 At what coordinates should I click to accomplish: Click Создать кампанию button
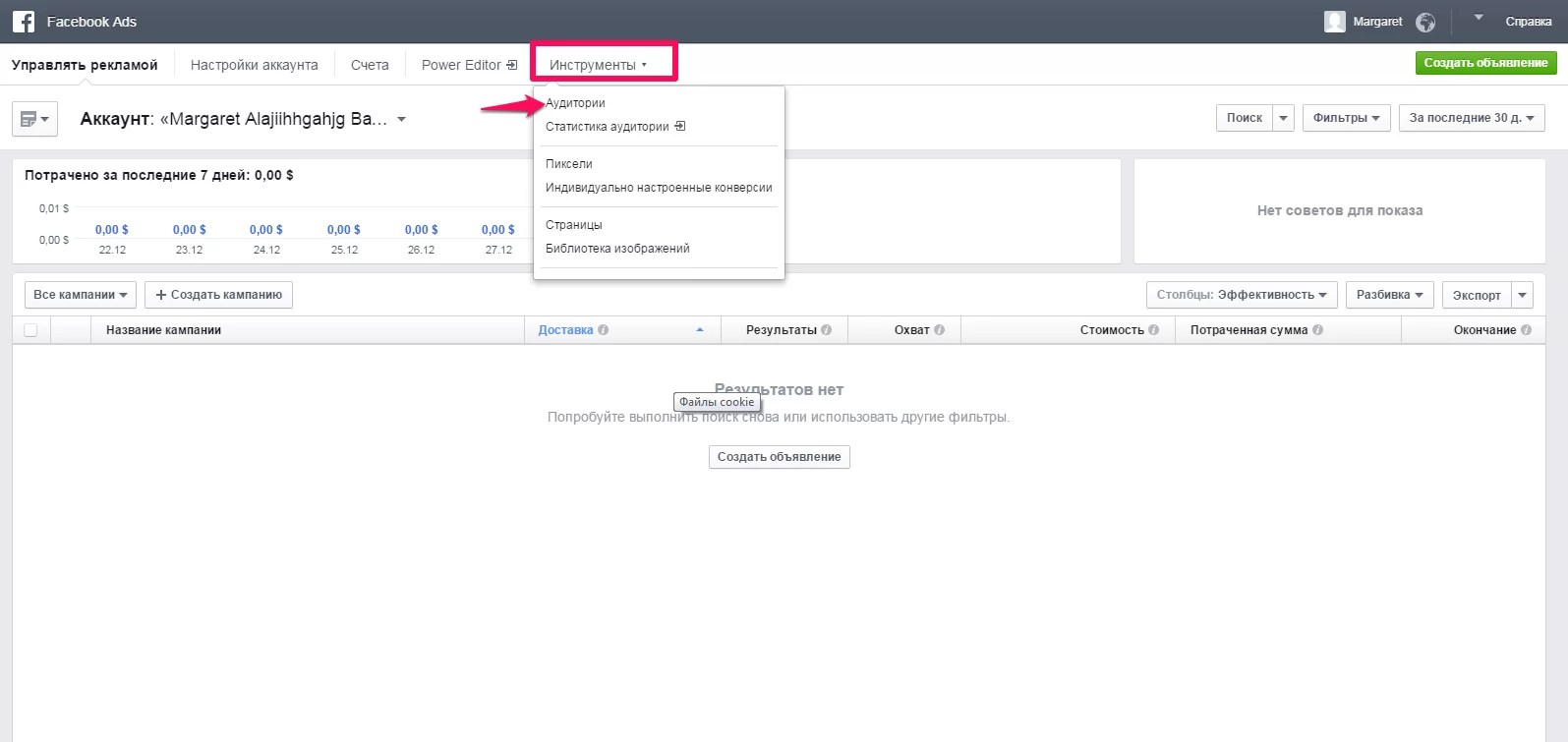coord(218,295)
